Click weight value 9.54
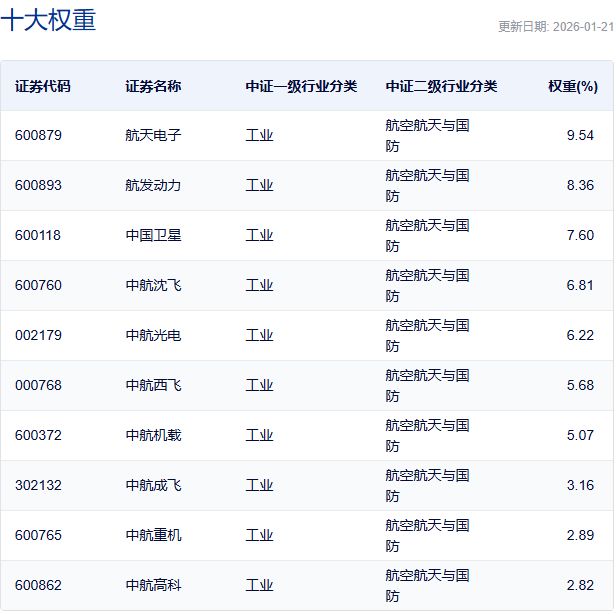The width and height of the screenshot is (616, 614). pos(580,136)
